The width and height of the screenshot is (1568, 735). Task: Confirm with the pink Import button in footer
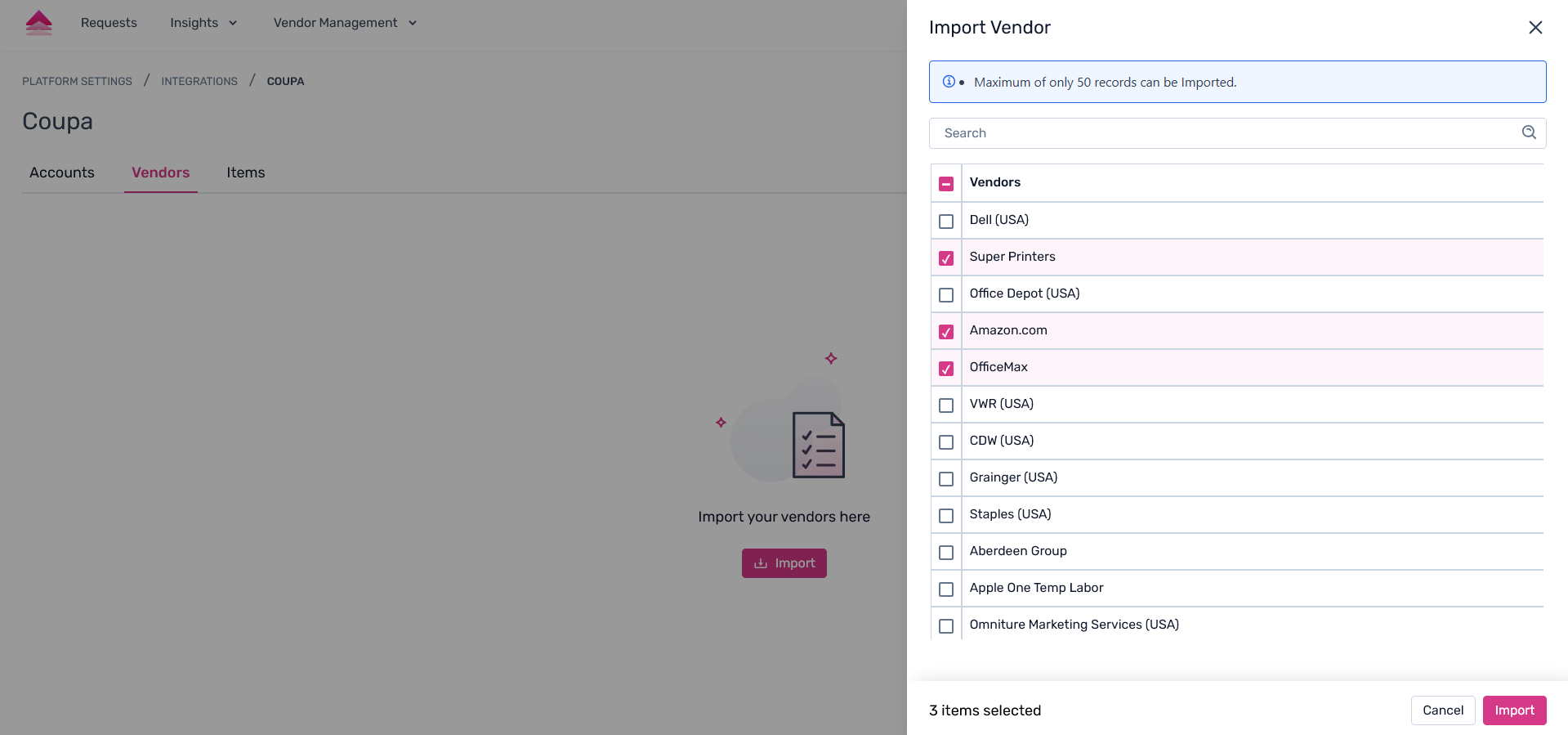pos(1515,710)
